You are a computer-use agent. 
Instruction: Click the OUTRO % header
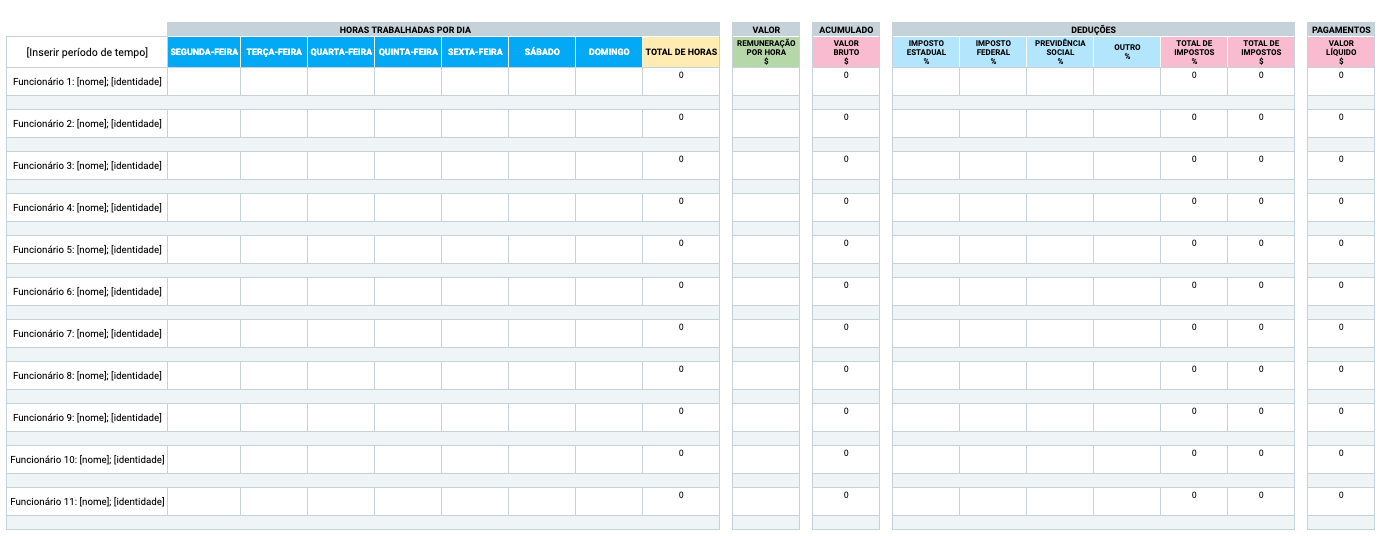coord(1127,52)
